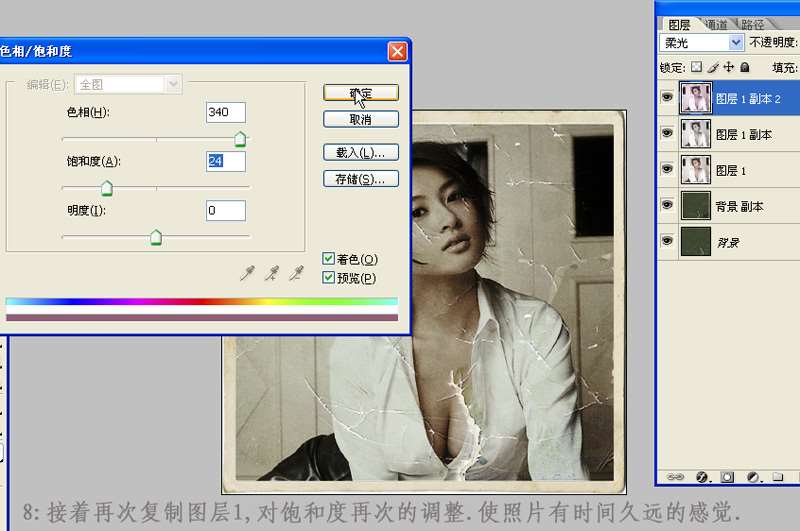Uncheck the 着色 (Colorize) checkbox
800x531 pixels.
coord(329,259)
